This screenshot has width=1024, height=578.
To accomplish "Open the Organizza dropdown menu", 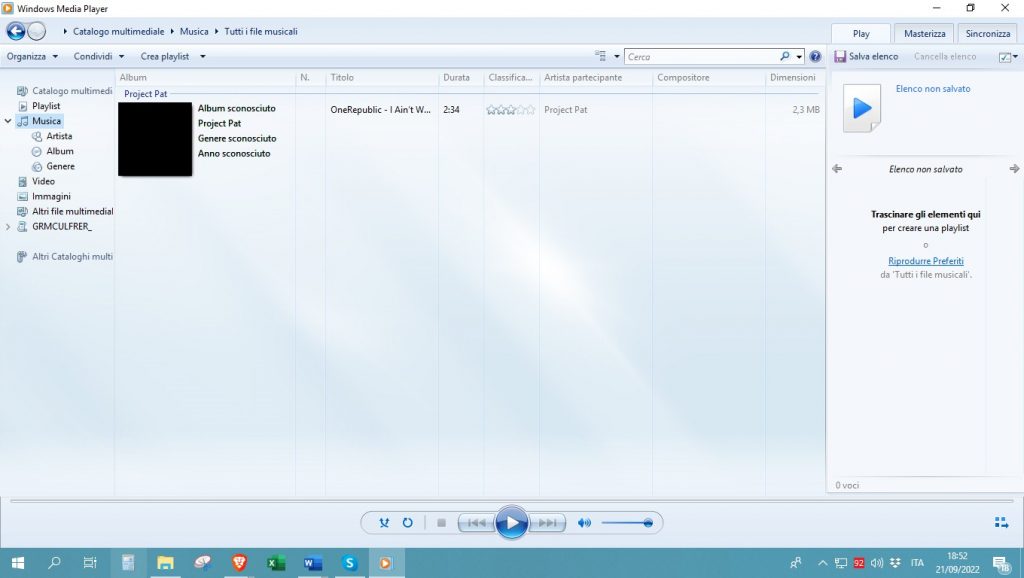I will point(30,56).
